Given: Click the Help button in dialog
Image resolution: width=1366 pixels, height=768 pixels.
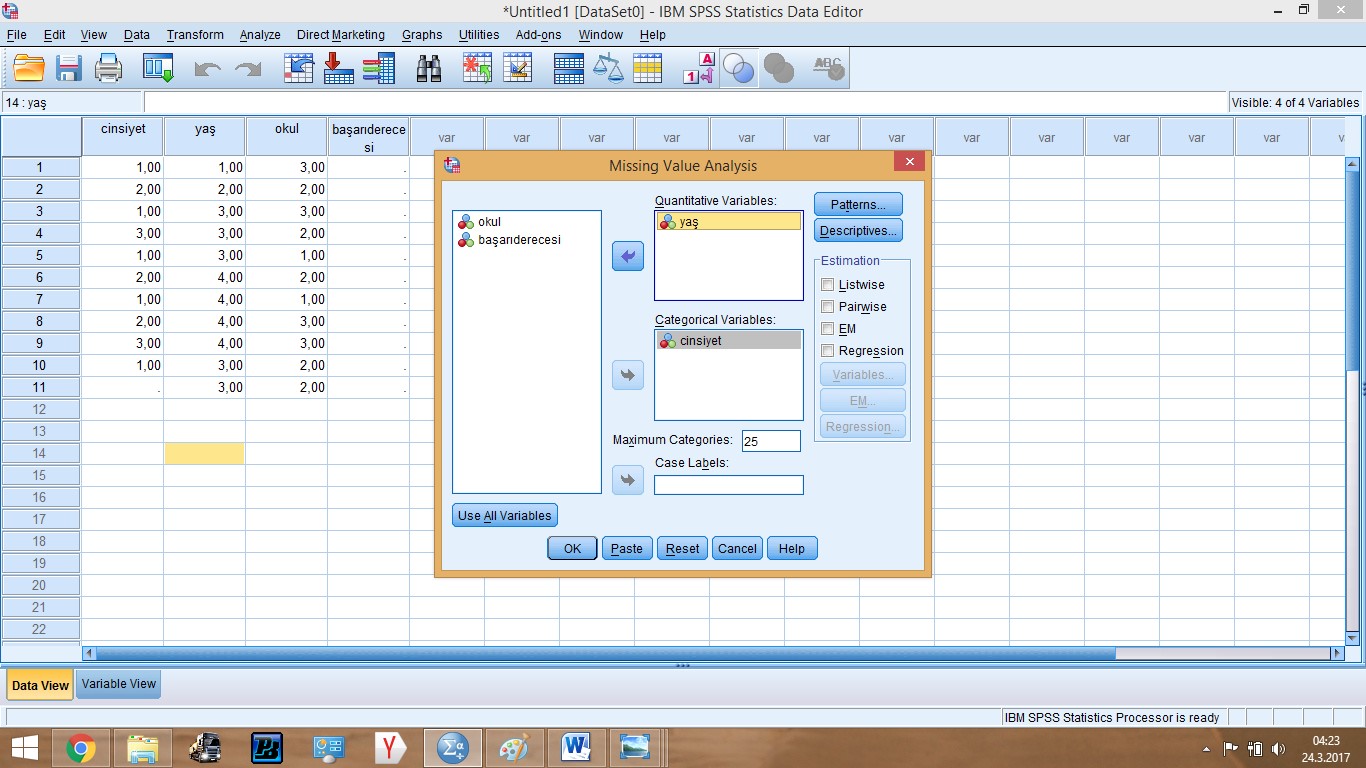Looking at the screenshot, I should click(x=792, y=548).
